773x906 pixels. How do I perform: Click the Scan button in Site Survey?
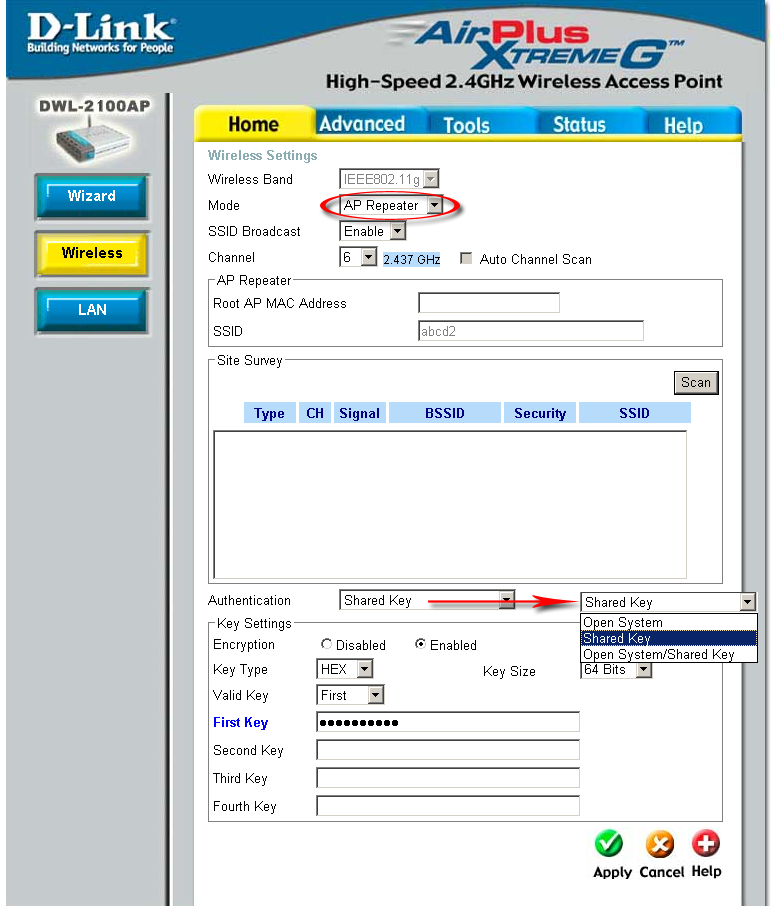[696, 383]
